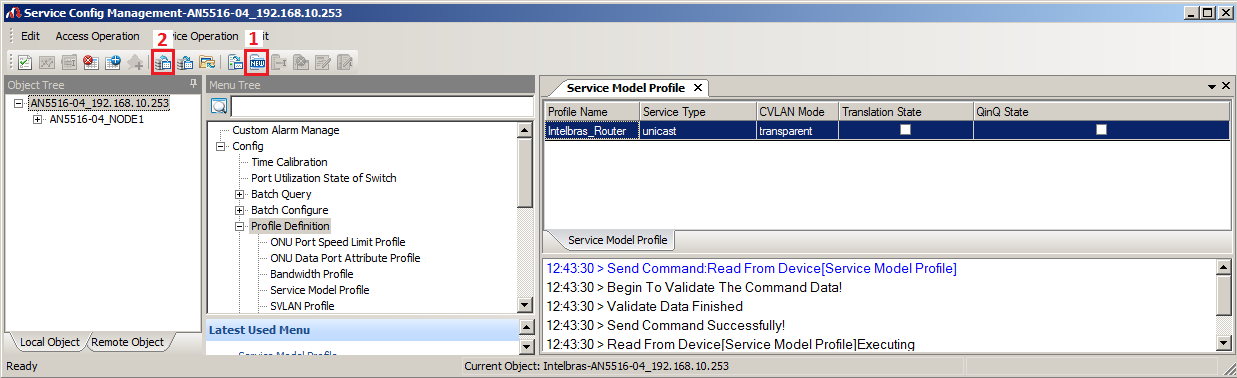Screen dimensions: 1237x378
Task: Open the tab list dropdown arrow at panel top-right
Action: click(x=1212, y=88)
